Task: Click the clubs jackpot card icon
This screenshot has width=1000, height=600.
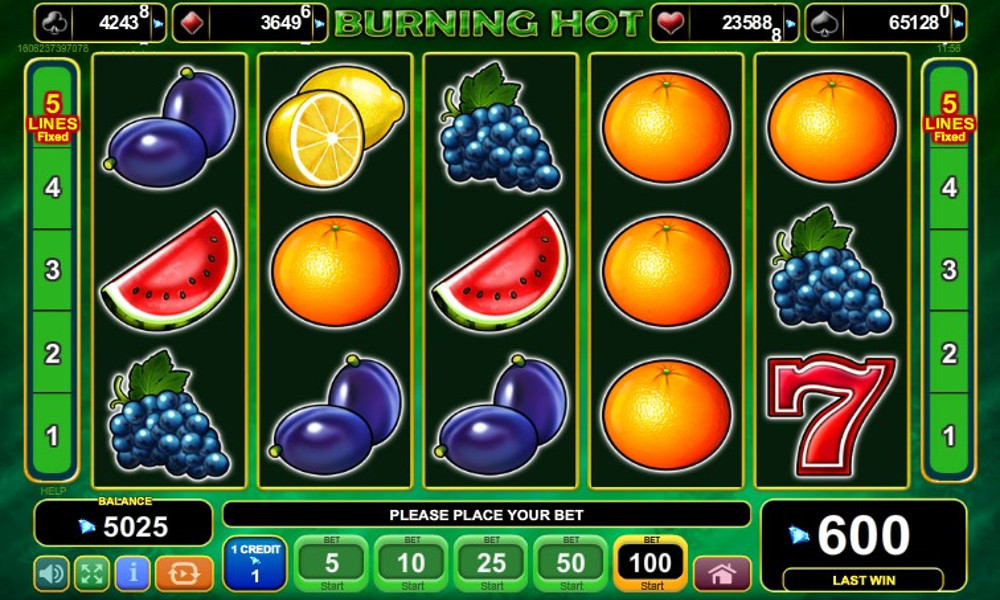Action: (54, 24)
